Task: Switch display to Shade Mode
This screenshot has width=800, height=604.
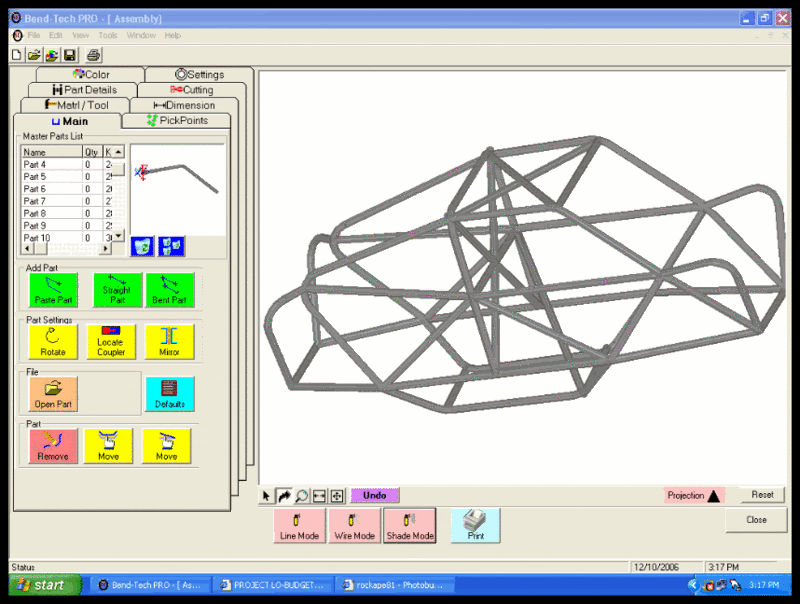Action: (410, 525)
